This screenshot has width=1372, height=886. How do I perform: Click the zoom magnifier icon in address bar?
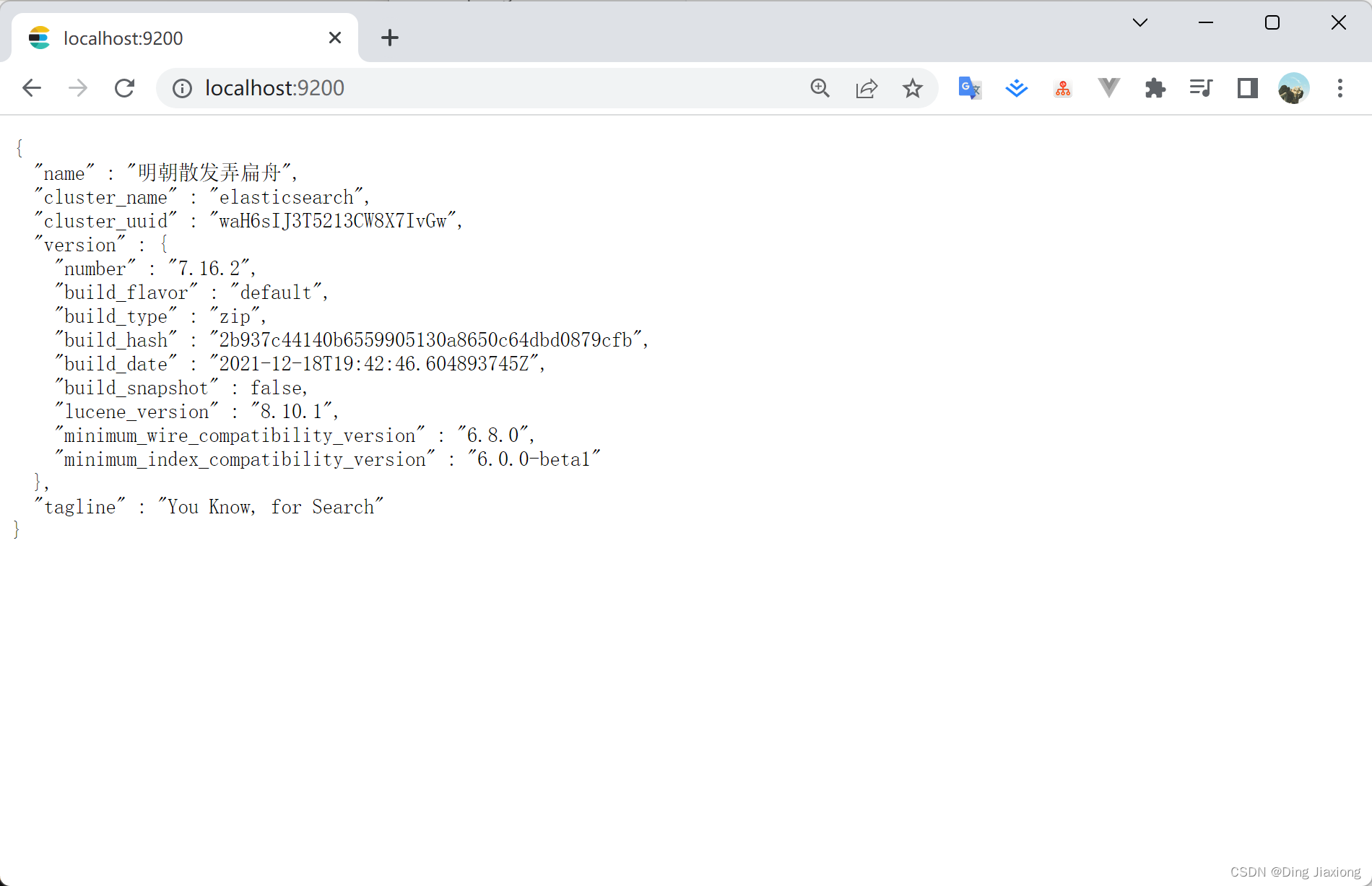click(x=820, y=88)
